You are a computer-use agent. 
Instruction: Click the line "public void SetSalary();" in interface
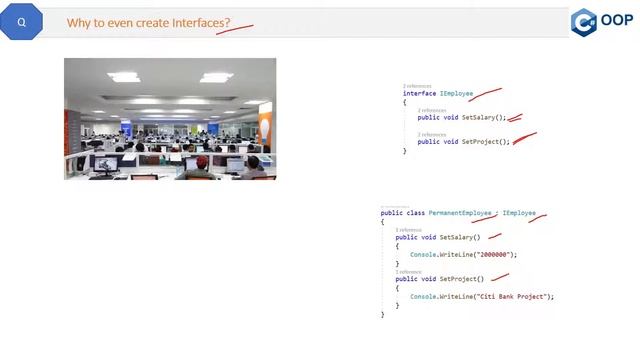462,118
